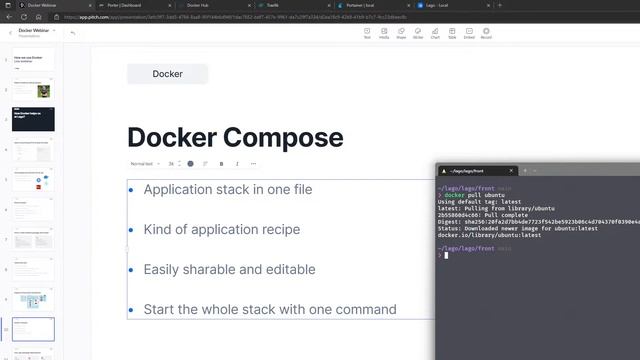The width and height of the screenshot is (640, 360).
Task: Select the dark slide 3 thumbnail
Action: (33, 119)
